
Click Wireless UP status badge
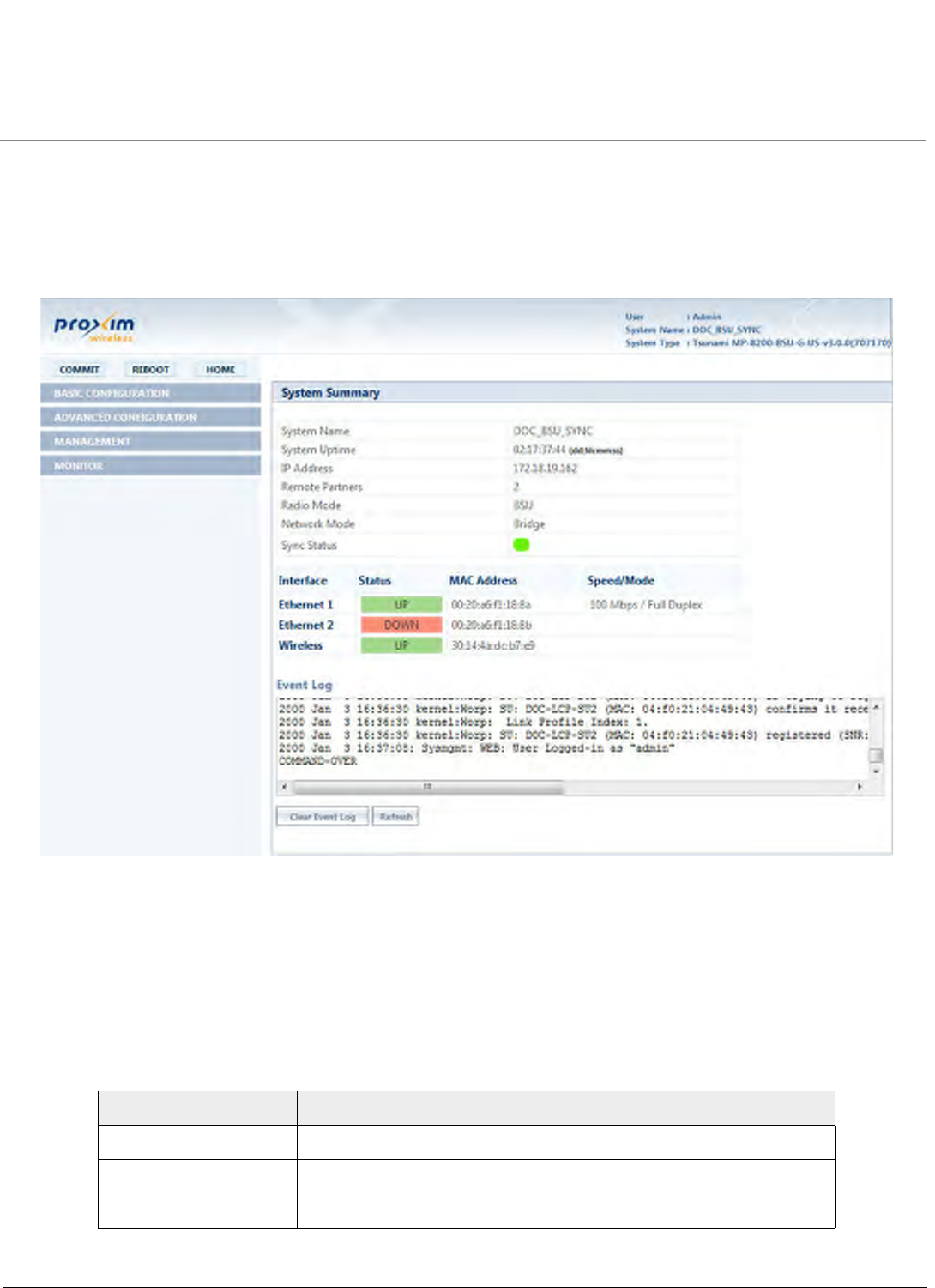coord(401,646)
